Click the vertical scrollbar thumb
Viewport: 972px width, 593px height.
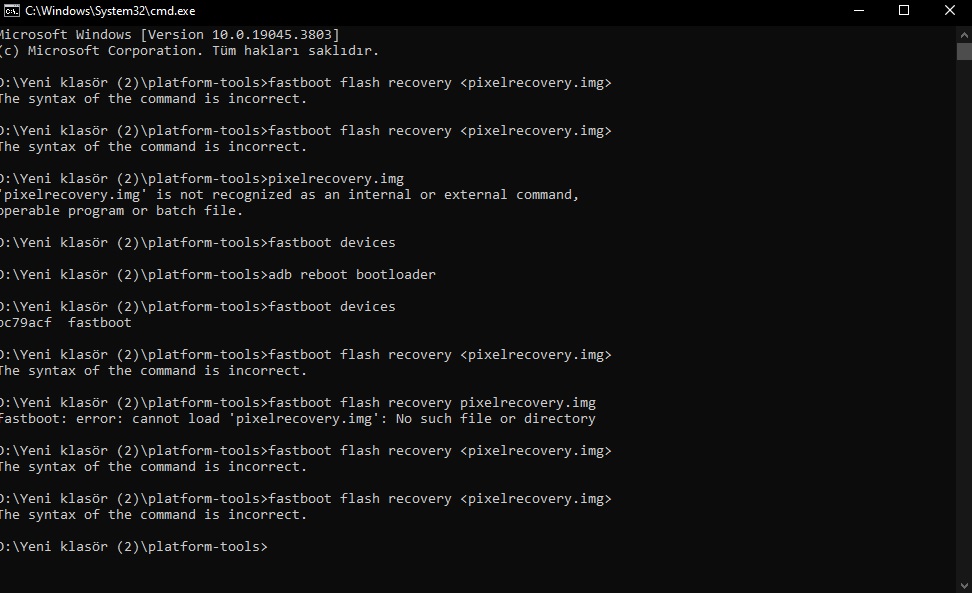click(x=964, y=52)
